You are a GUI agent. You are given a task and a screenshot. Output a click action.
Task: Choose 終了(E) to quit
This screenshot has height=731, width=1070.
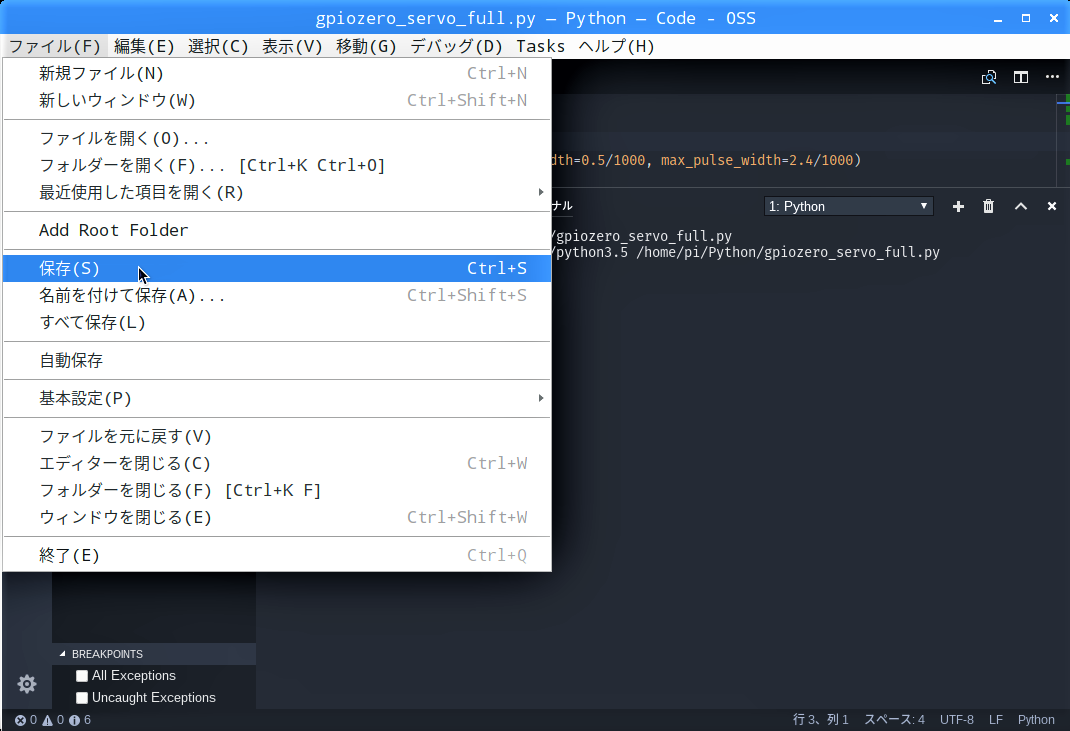pos(276,556)
